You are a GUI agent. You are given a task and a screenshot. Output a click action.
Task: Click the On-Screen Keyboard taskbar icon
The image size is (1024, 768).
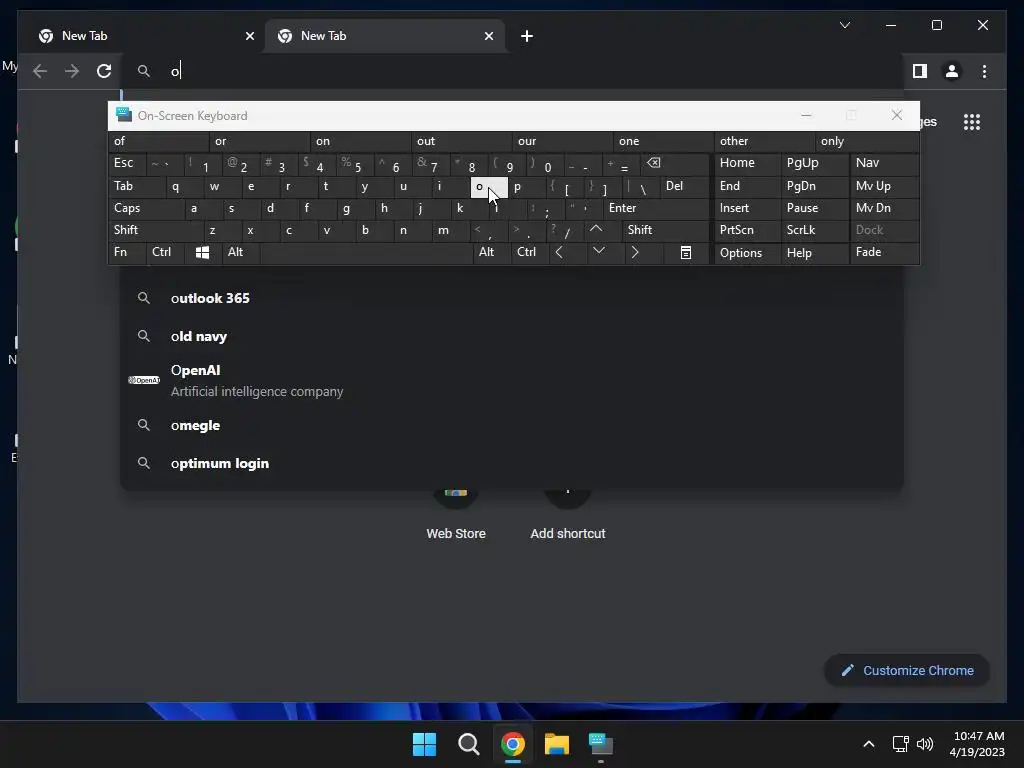(x=601, y=744)
